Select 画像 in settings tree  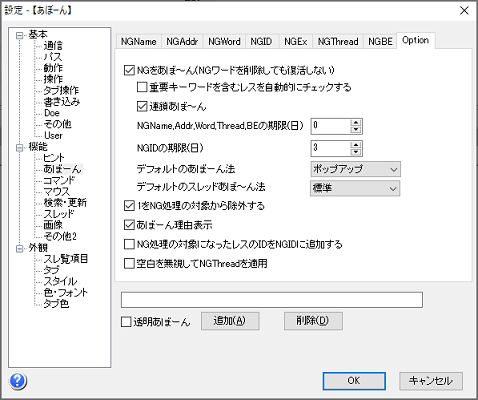[53, 225]
